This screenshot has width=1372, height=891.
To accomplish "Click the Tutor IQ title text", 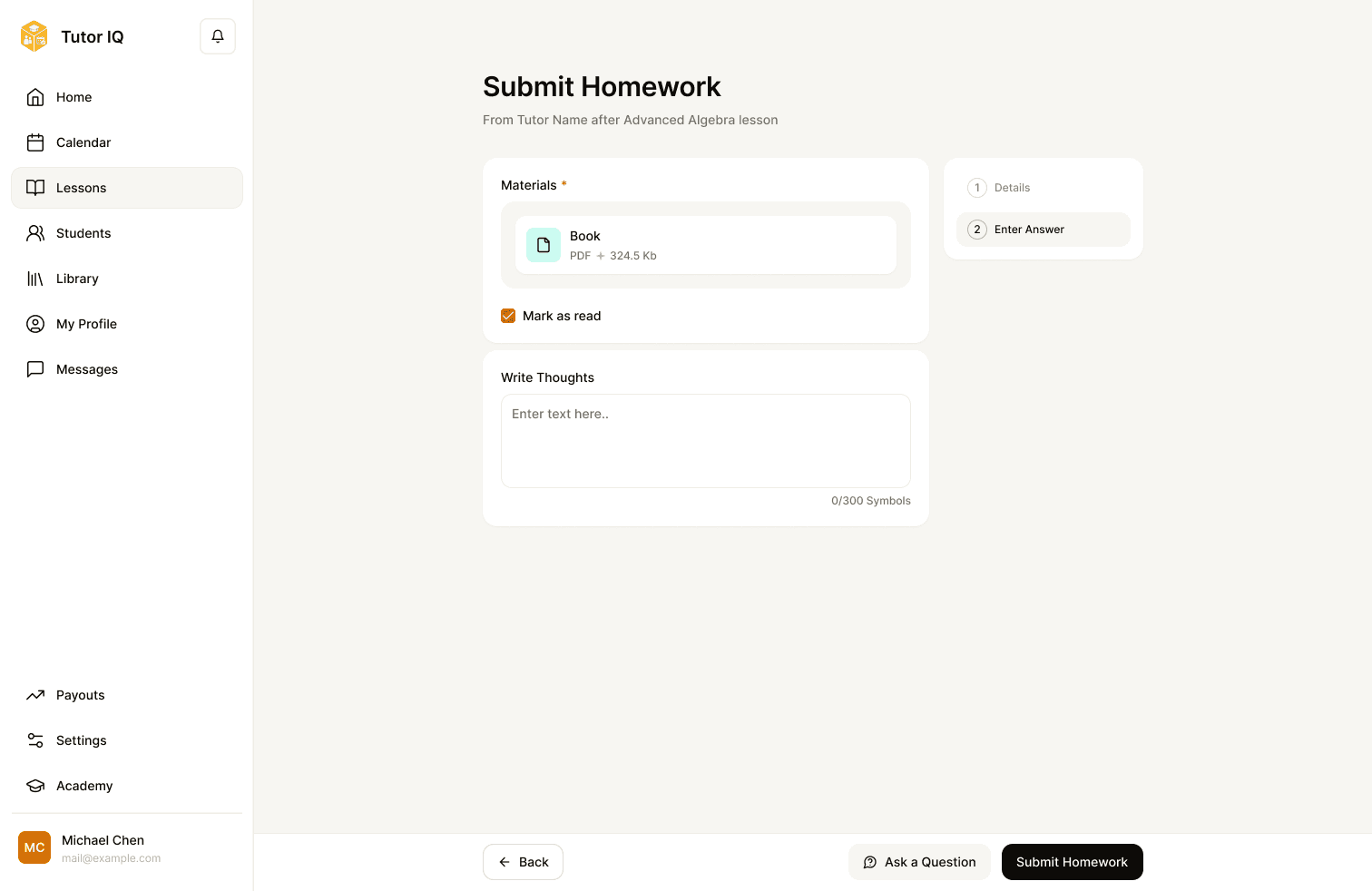I will (x=93, y=36).
